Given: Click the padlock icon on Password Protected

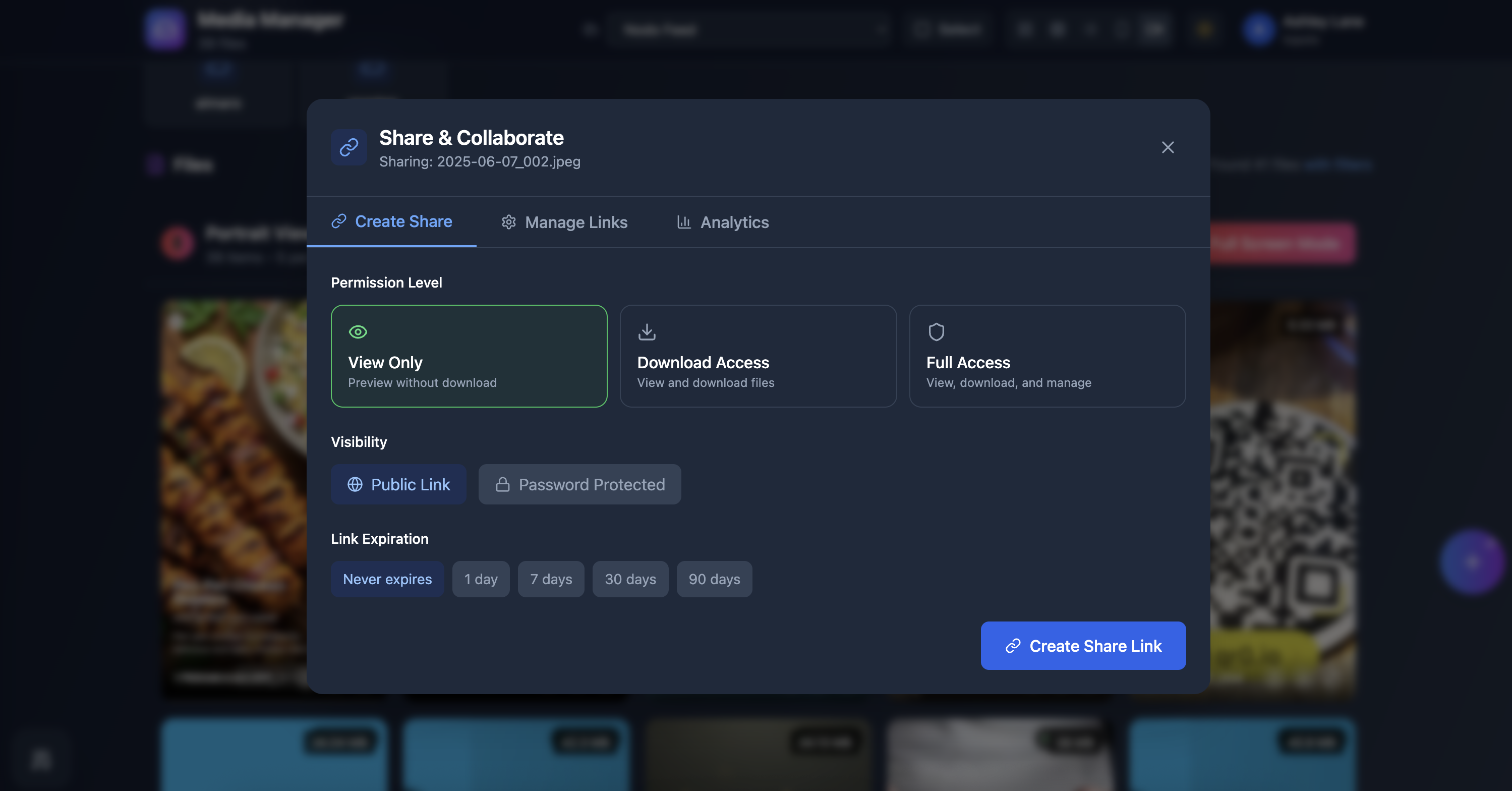Looking at the screenshot, I should click(x=502, y=484).
